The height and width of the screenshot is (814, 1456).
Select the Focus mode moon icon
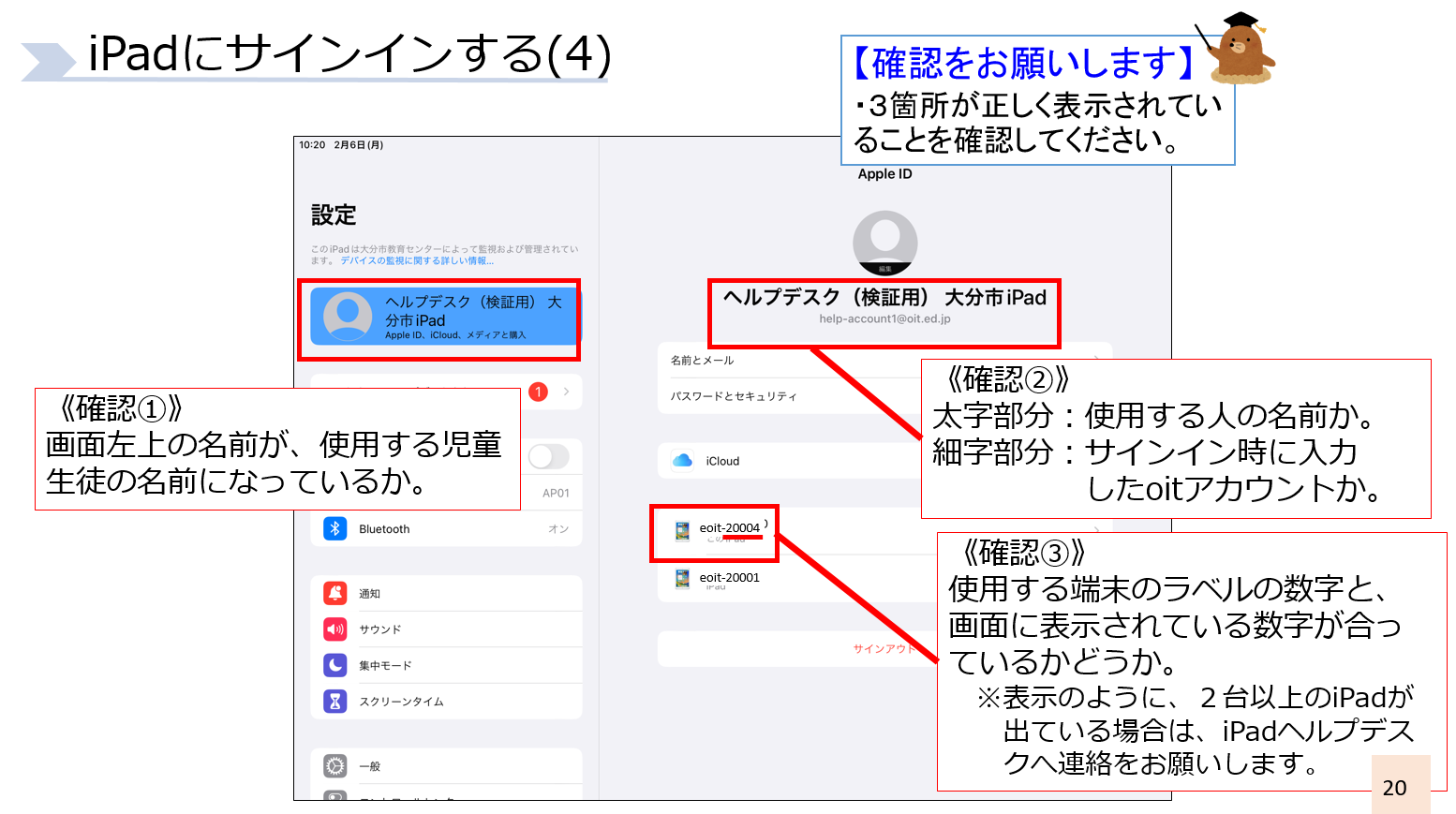335,665
